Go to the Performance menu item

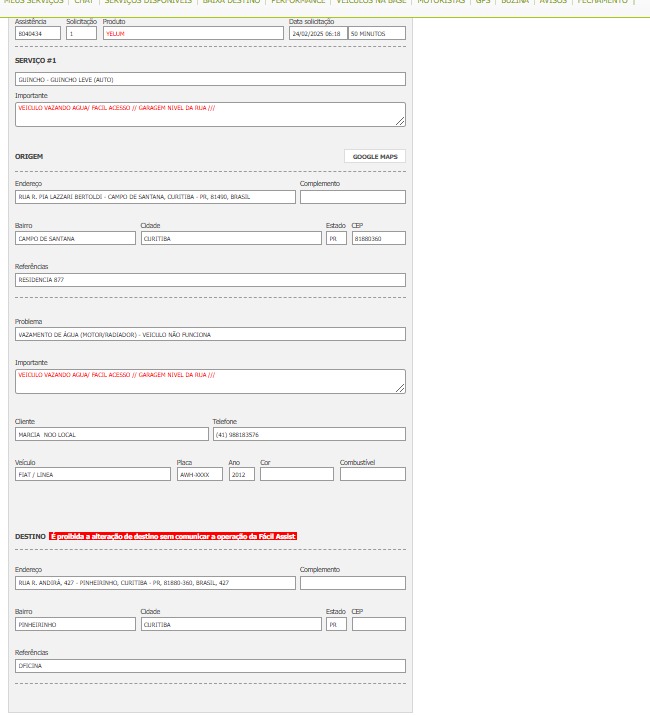(x=298, y=2)
